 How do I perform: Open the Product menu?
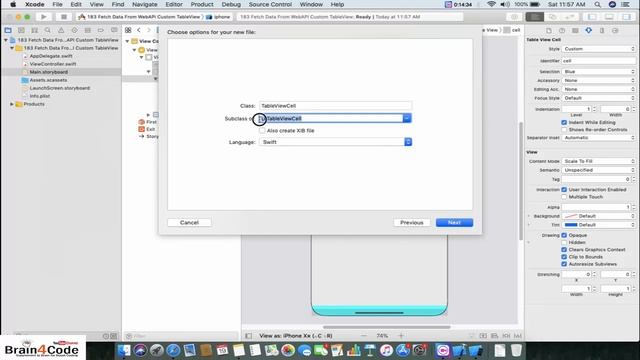pyautogui.click(x=202, y=4)
